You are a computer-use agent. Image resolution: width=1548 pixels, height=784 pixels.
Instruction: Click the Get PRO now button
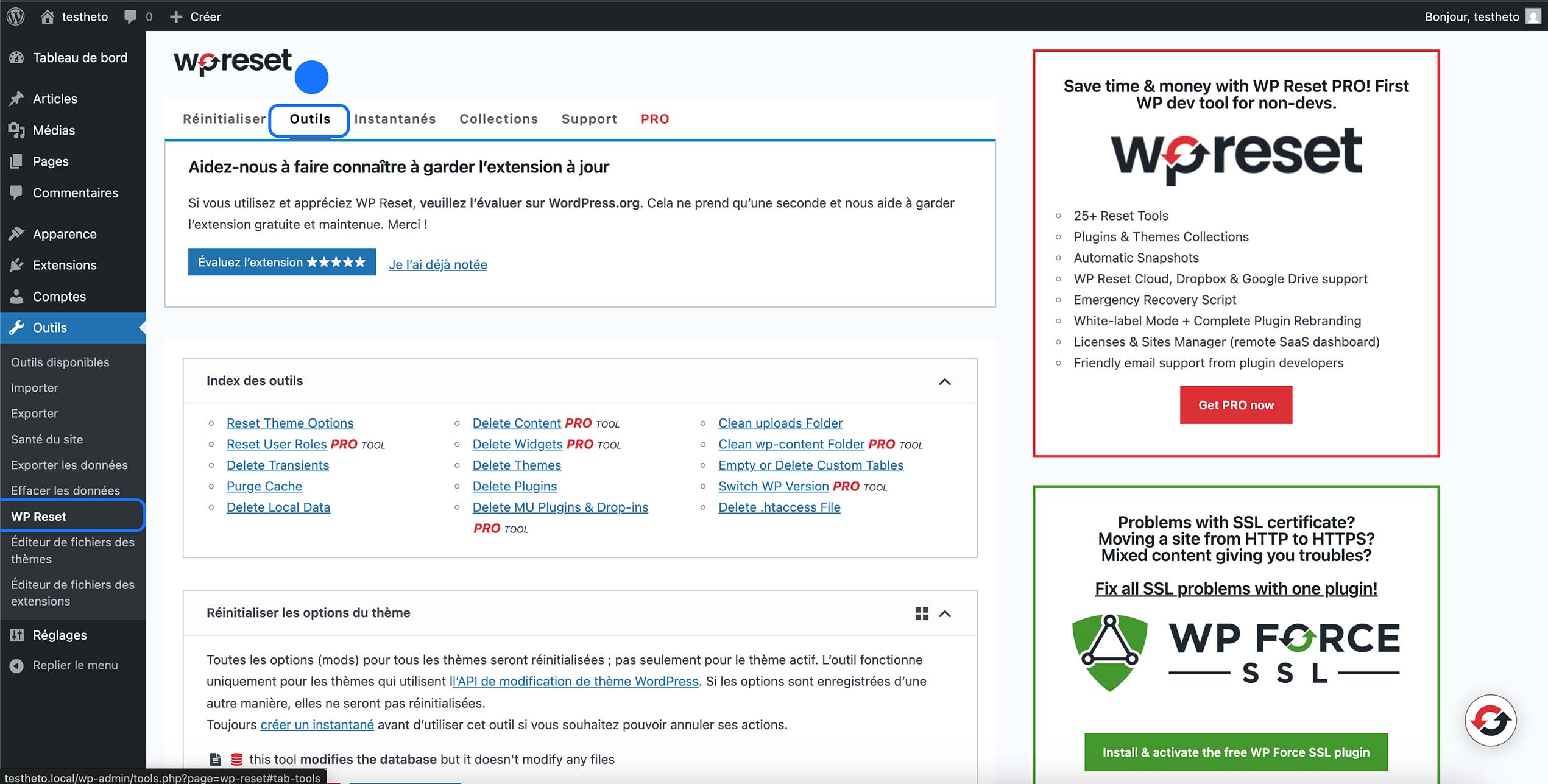tap(1235, 404)
